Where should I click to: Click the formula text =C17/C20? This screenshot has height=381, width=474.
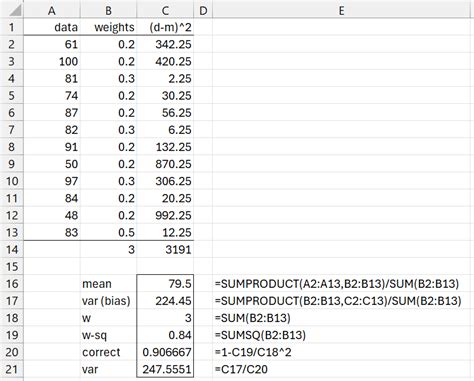[241, 369]
